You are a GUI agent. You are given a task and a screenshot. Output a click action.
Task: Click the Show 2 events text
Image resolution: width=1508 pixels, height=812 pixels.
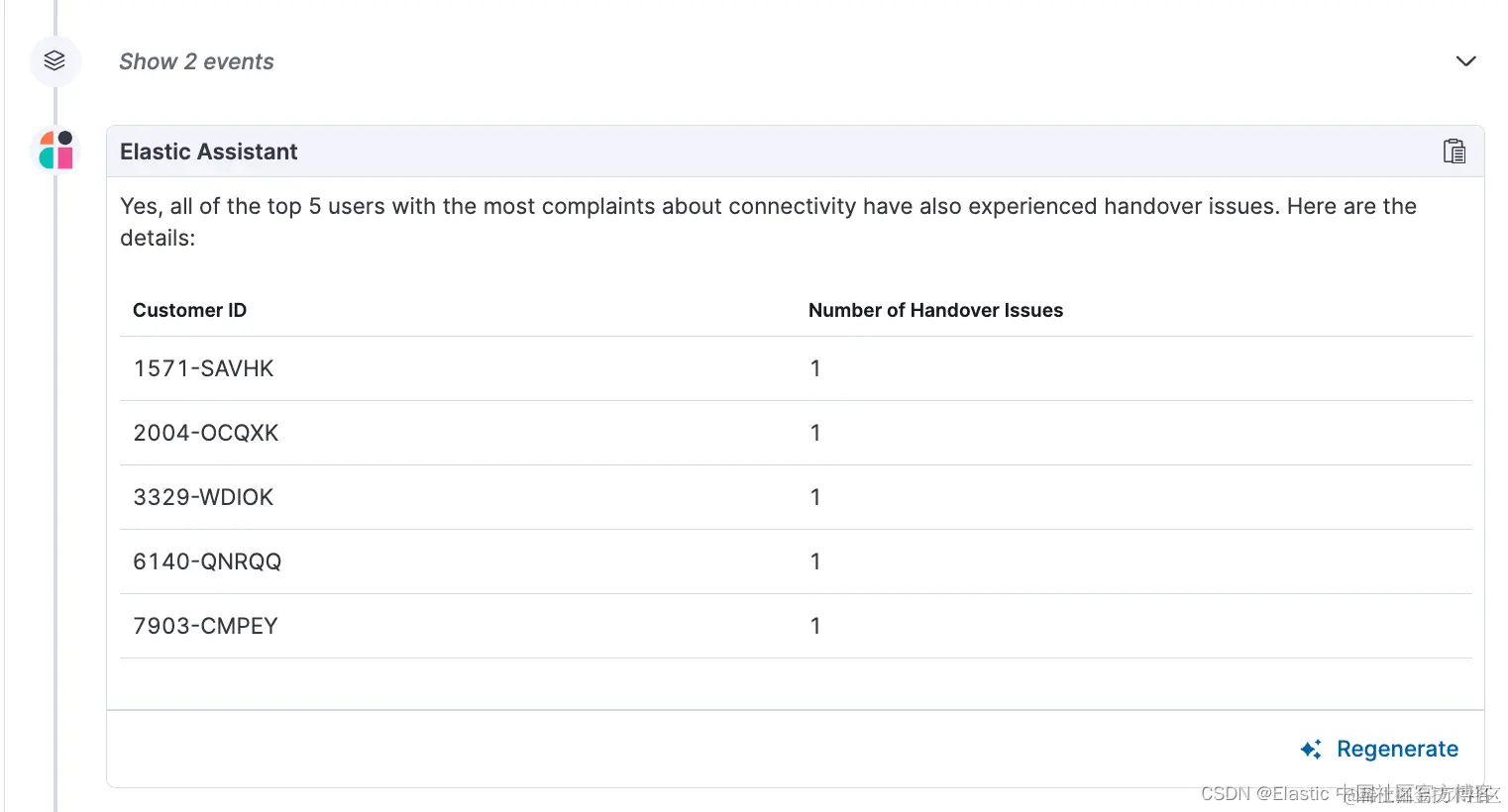[x=196, y=61]
